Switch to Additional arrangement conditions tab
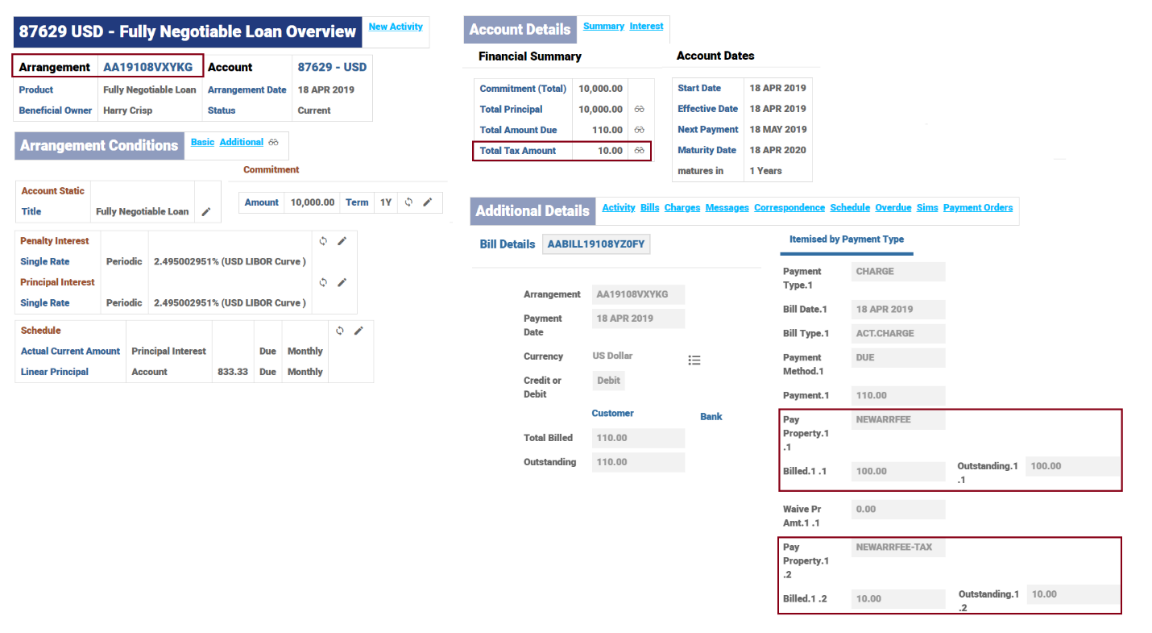Viewport: 1152px width, 633px height. pos(241,142)
